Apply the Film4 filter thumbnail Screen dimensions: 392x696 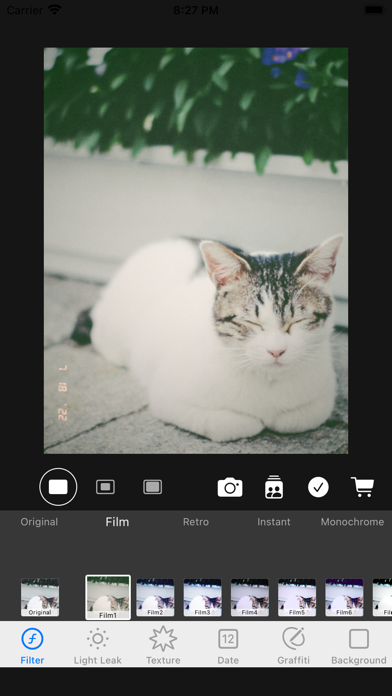[x=249, y=597]
